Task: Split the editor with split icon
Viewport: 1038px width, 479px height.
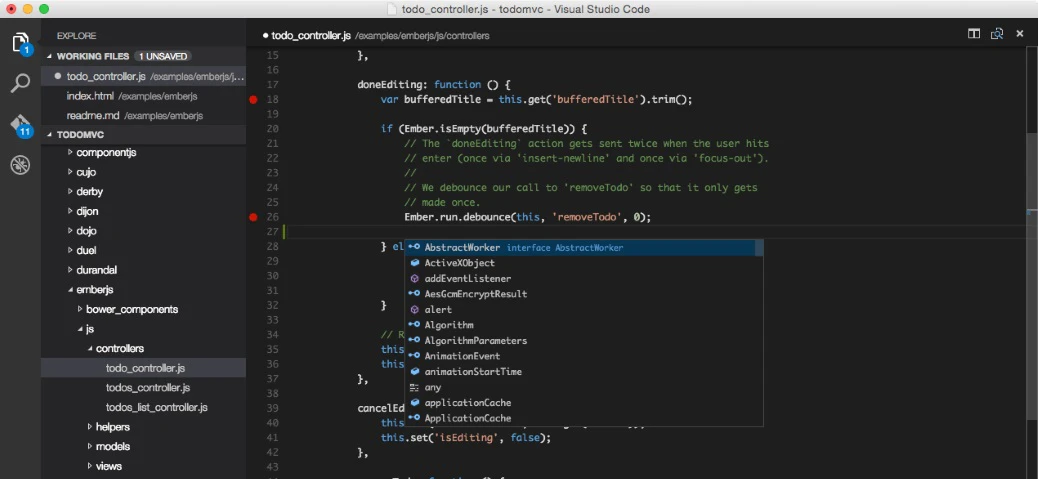Action: (x=973, y=34)
